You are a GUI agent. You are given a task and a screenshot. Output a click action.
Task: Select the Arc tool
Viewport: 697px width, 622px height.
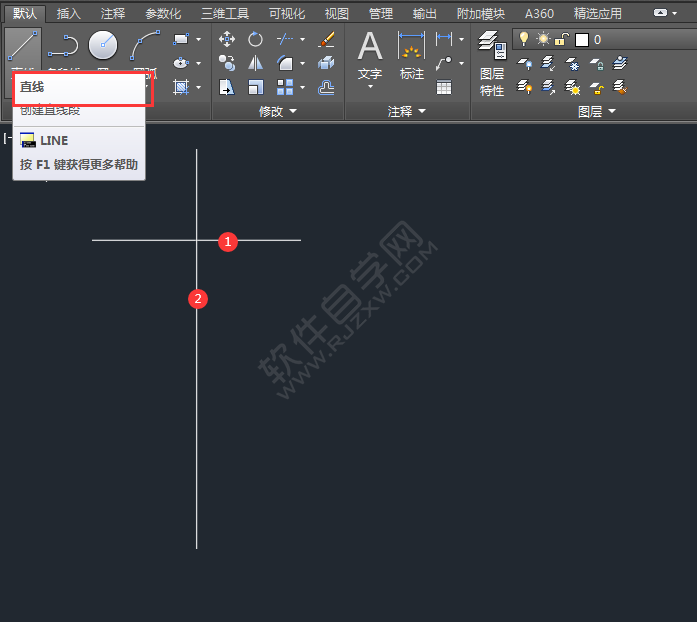tap(145, 46)
